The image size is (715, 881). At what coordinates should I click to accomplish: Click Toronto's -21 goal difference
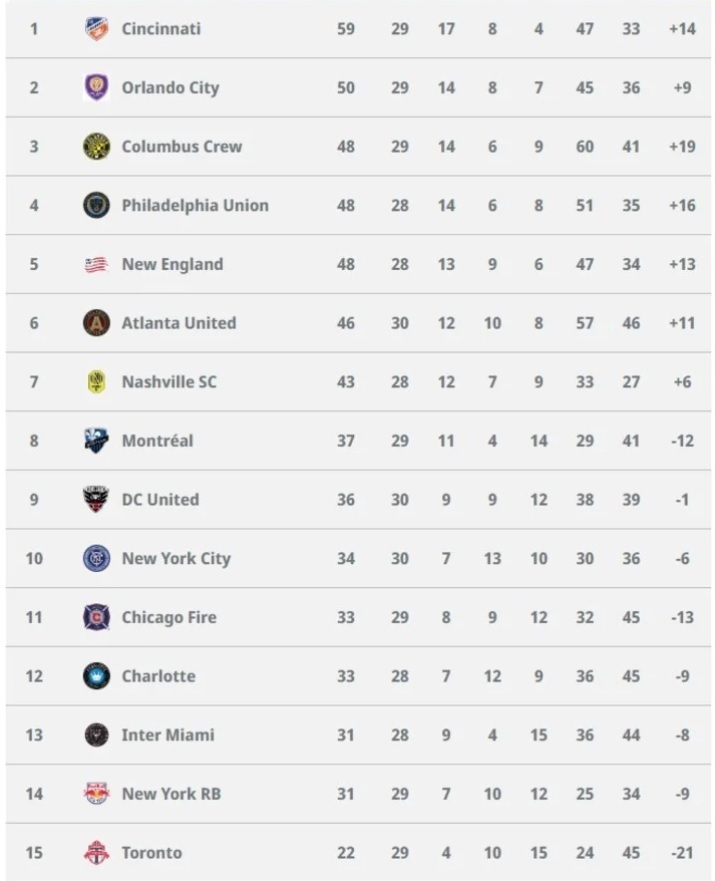(x=682, y=853)
